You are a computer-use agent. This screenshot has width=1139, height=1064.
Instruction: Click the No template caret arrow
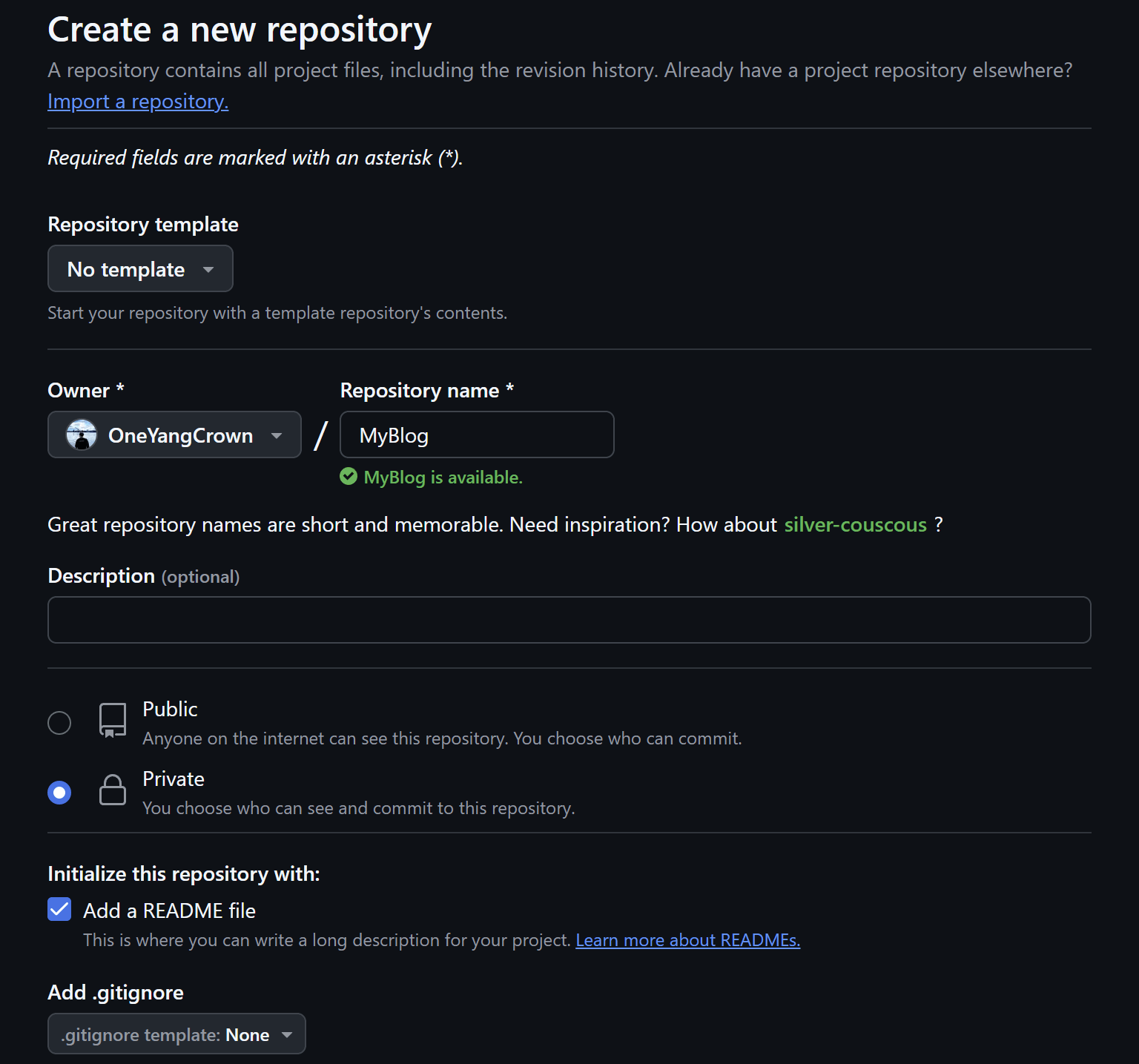pos(208,270)
